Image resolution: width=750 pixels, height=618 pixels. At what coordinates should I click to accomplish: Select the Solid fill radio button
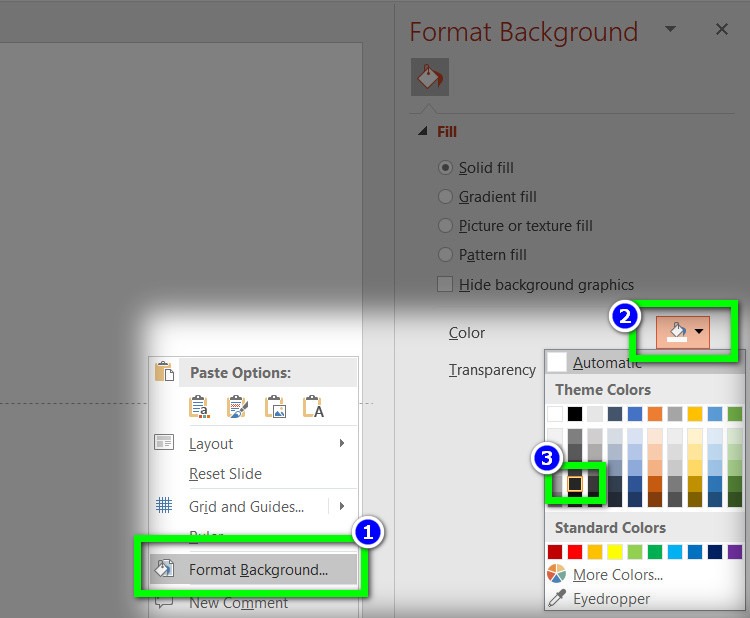446,168
